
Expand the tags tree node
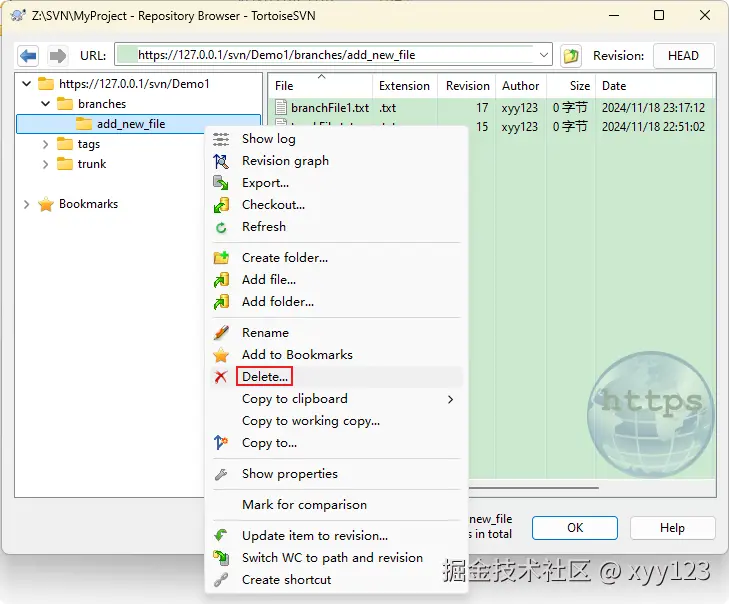click(46, 144)
